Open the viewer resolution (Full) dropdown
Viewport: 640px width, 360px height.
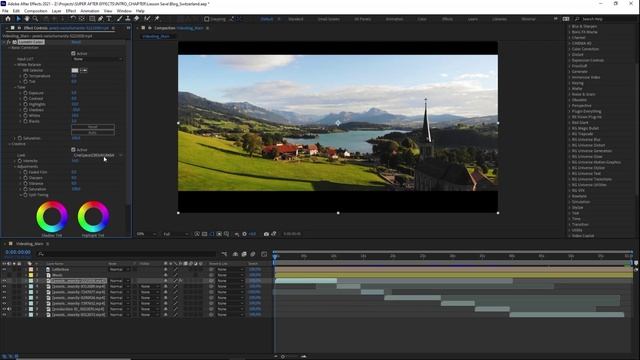(x=176, y=234)
